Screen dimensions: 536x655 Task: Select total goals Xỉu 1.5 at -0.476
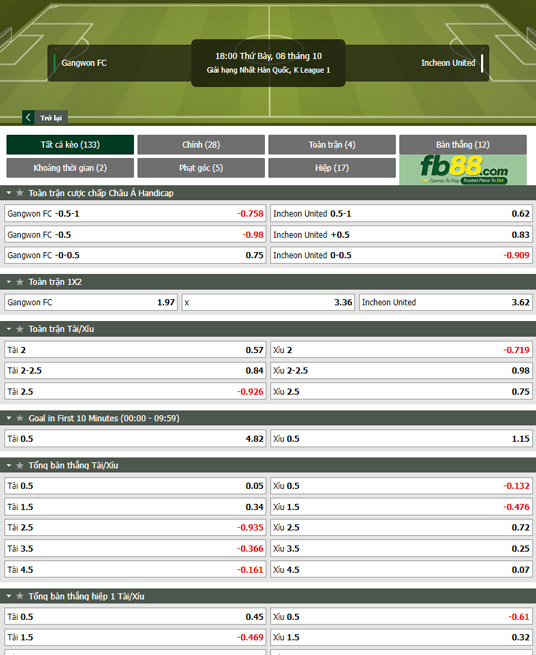tap(401, 507)
